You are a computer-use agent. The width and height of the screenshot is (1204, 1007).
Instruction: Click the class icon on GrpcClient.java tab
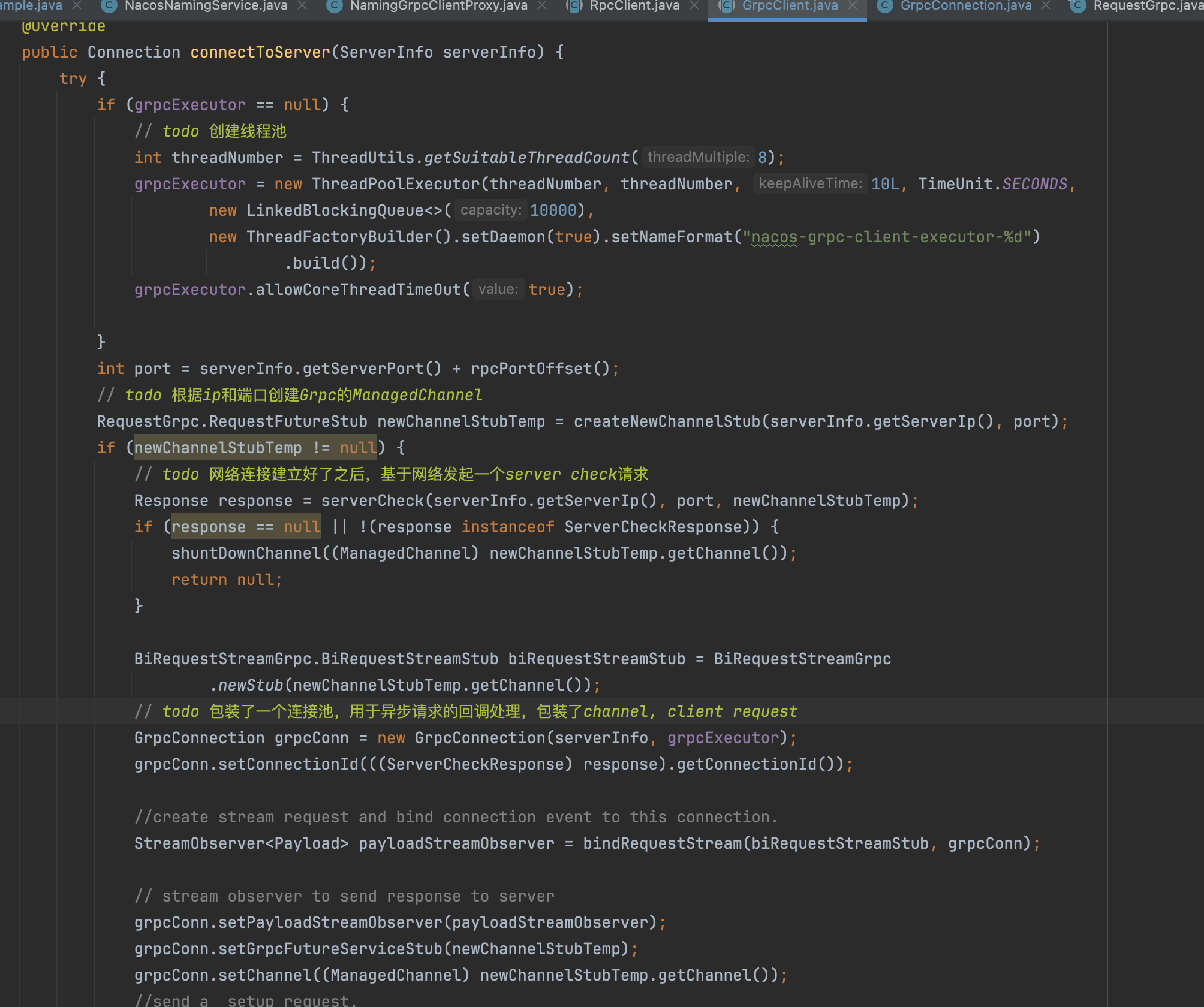point(726,6)
